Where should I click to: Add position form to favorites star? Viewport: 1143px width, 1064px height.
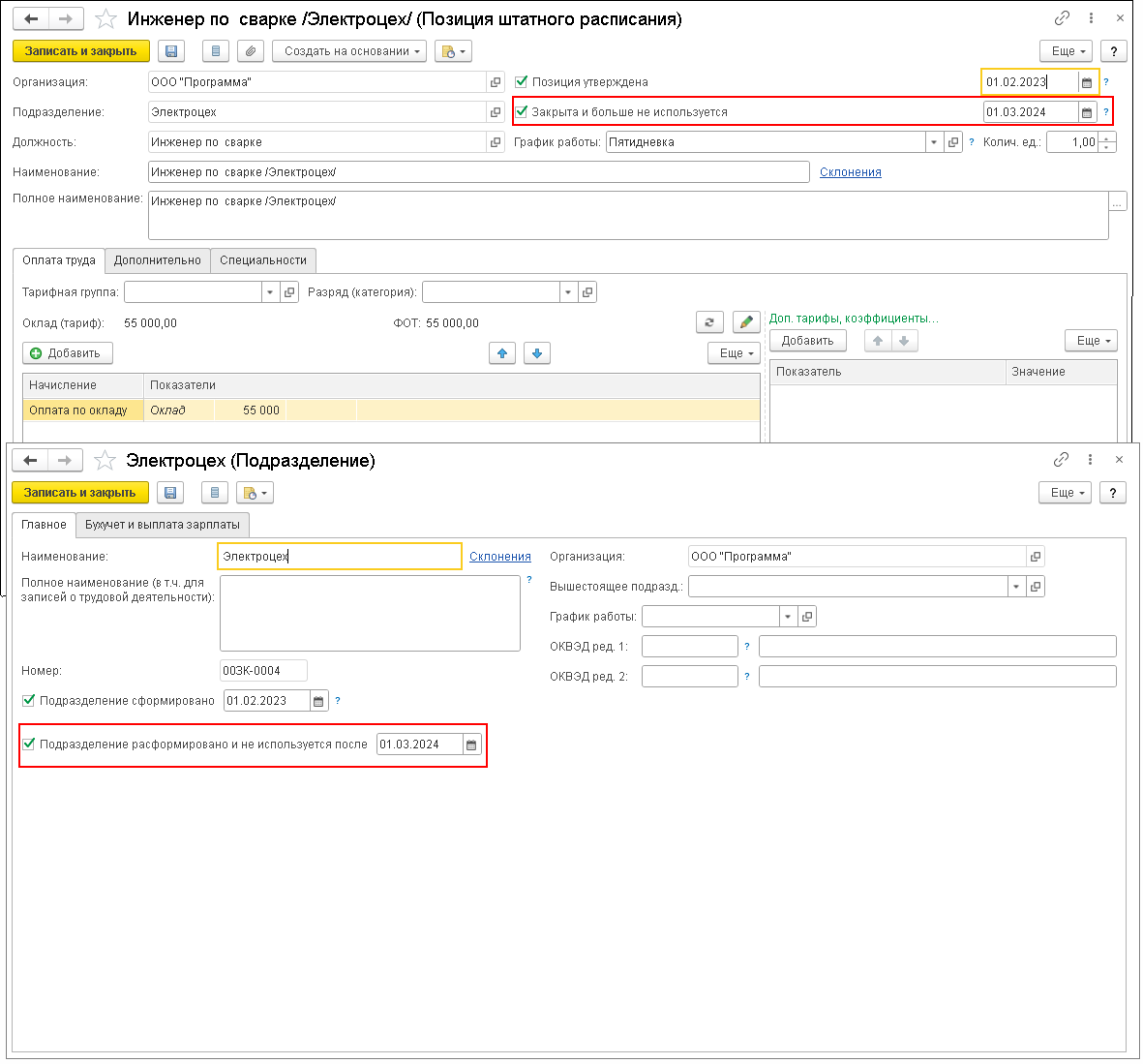pyautogui.click(x=105, y=19)
